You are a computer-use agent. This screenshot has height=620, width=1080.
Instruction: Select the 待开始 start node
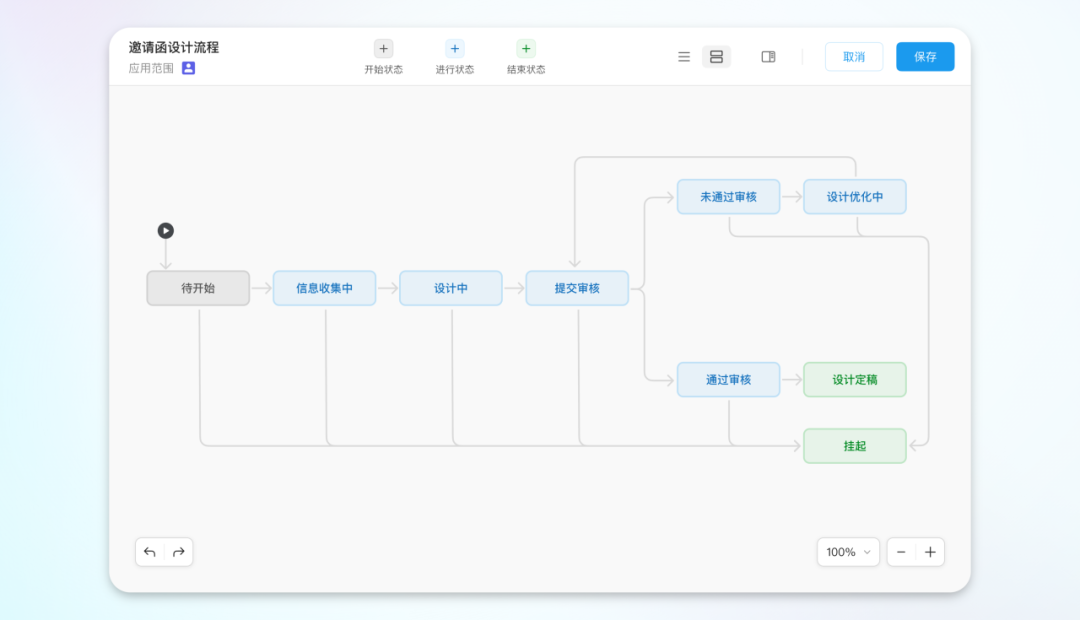pos(198,288)
